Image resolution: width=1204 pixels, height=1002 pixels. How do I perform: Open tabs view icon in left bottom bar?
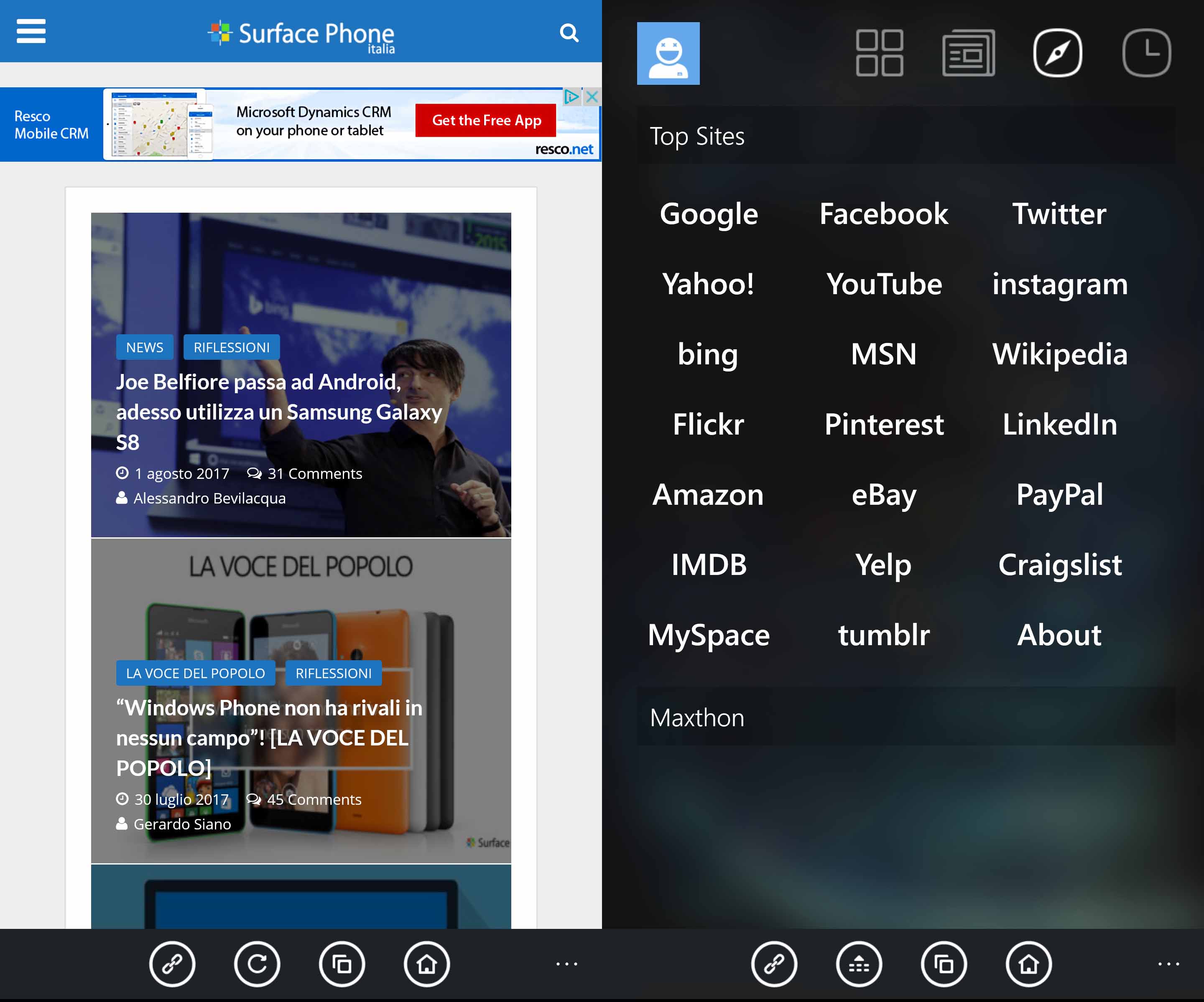(x=342, y=964)
